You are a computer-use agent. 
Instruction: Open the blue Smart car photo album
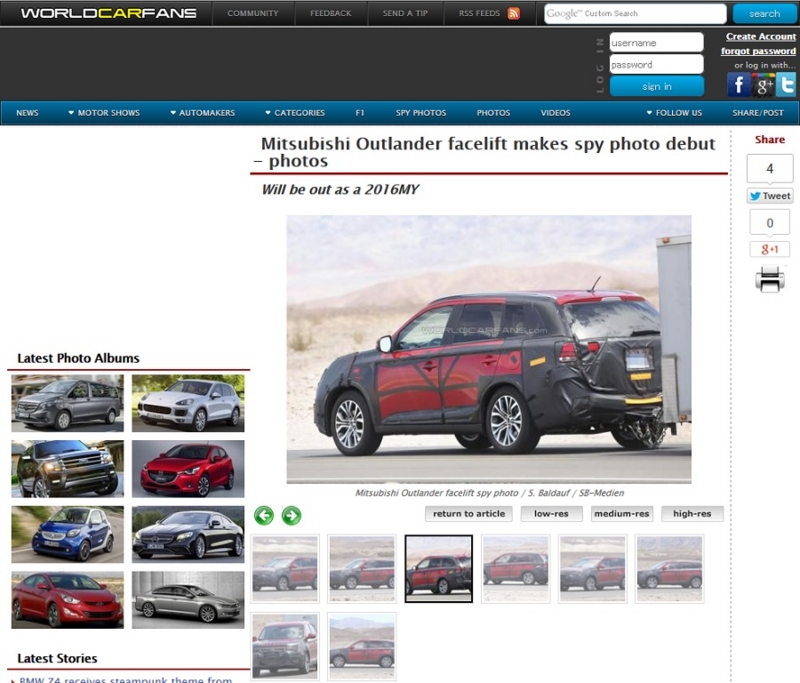pyautogui.click(x=67, y=534)
